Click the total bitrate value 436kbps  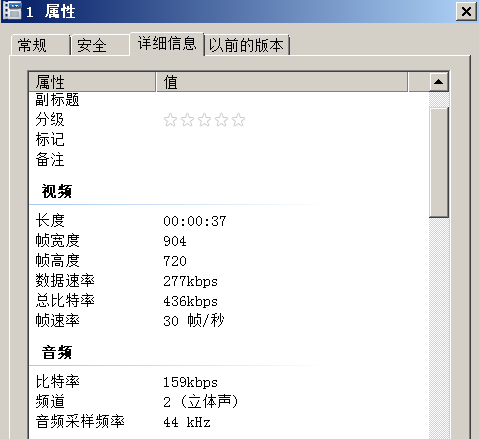[190, 301]
